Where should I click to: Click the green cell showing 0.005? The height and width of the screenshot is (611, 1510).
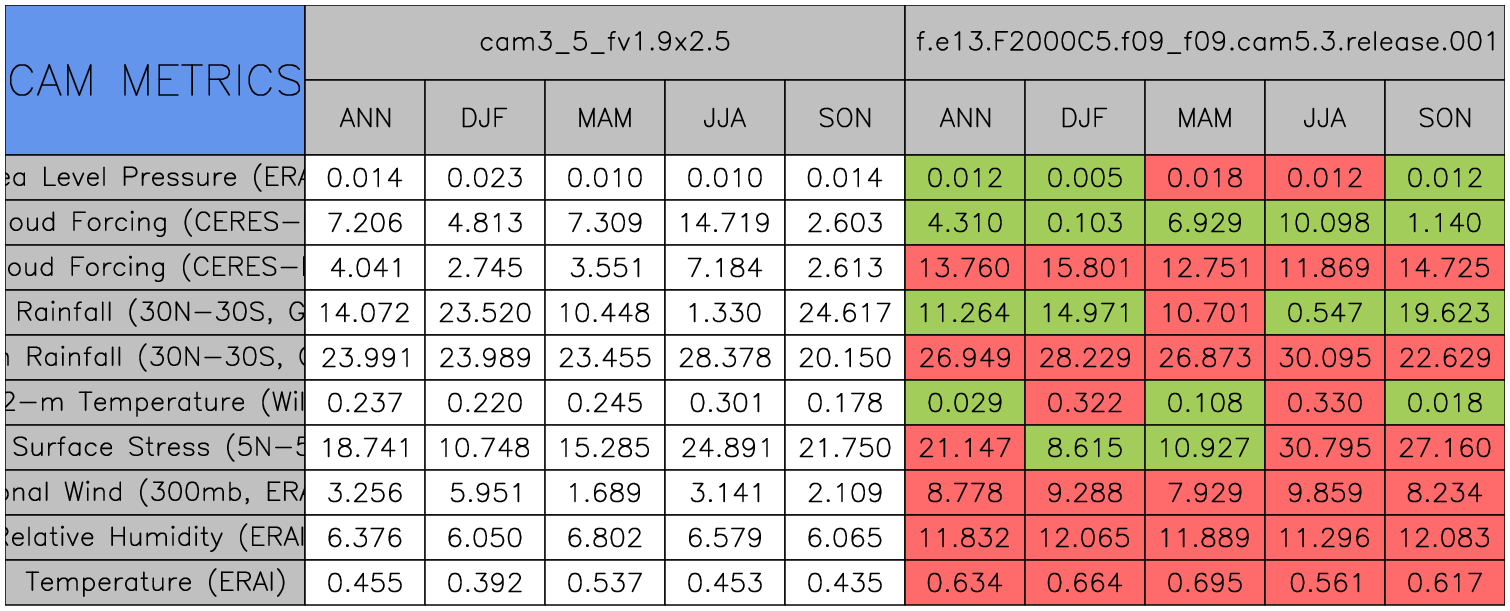pyautogui.click(x=1084, y=178)
